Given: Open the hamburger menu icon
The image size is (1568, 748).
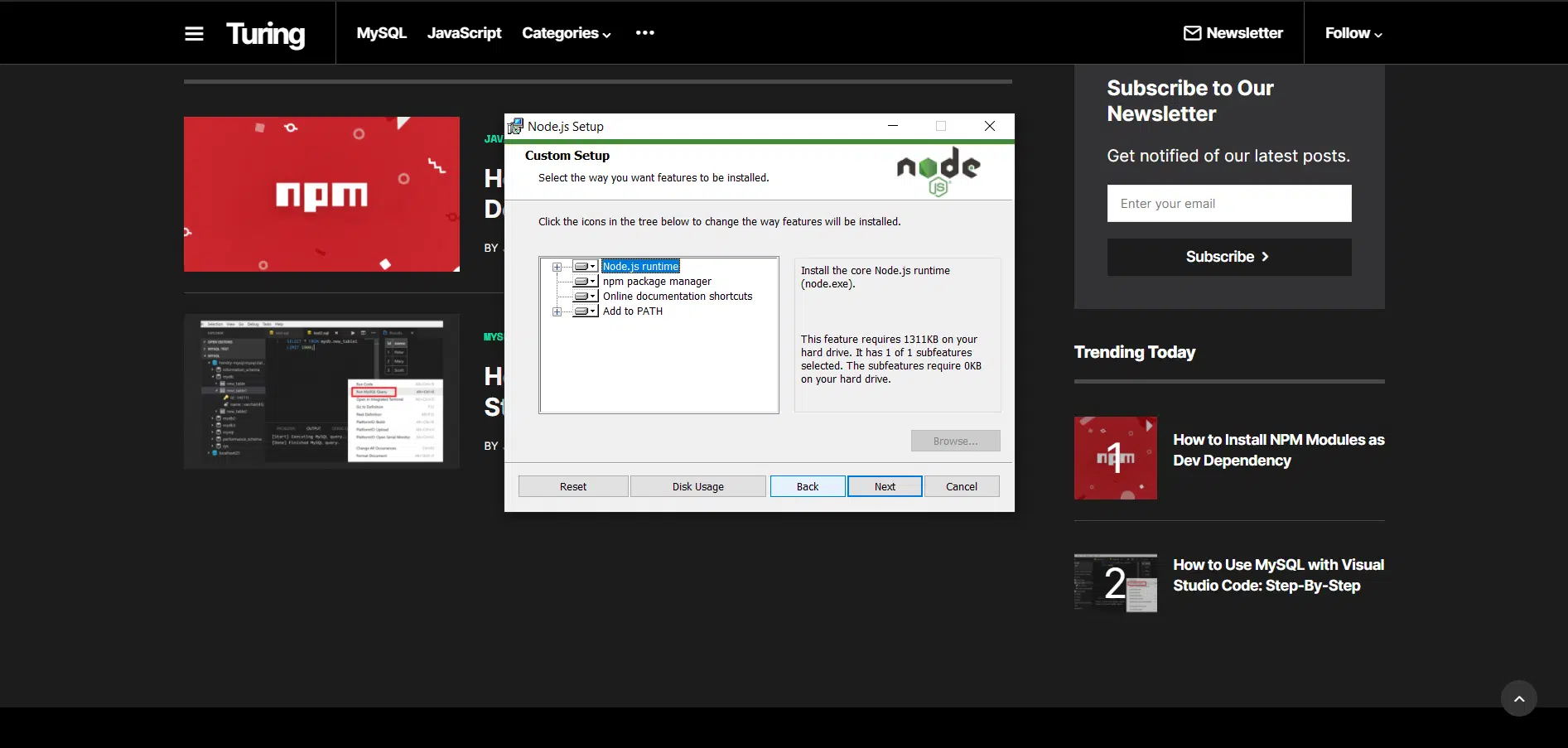Looking at the screenshot, I should click(x=194, y=33).
